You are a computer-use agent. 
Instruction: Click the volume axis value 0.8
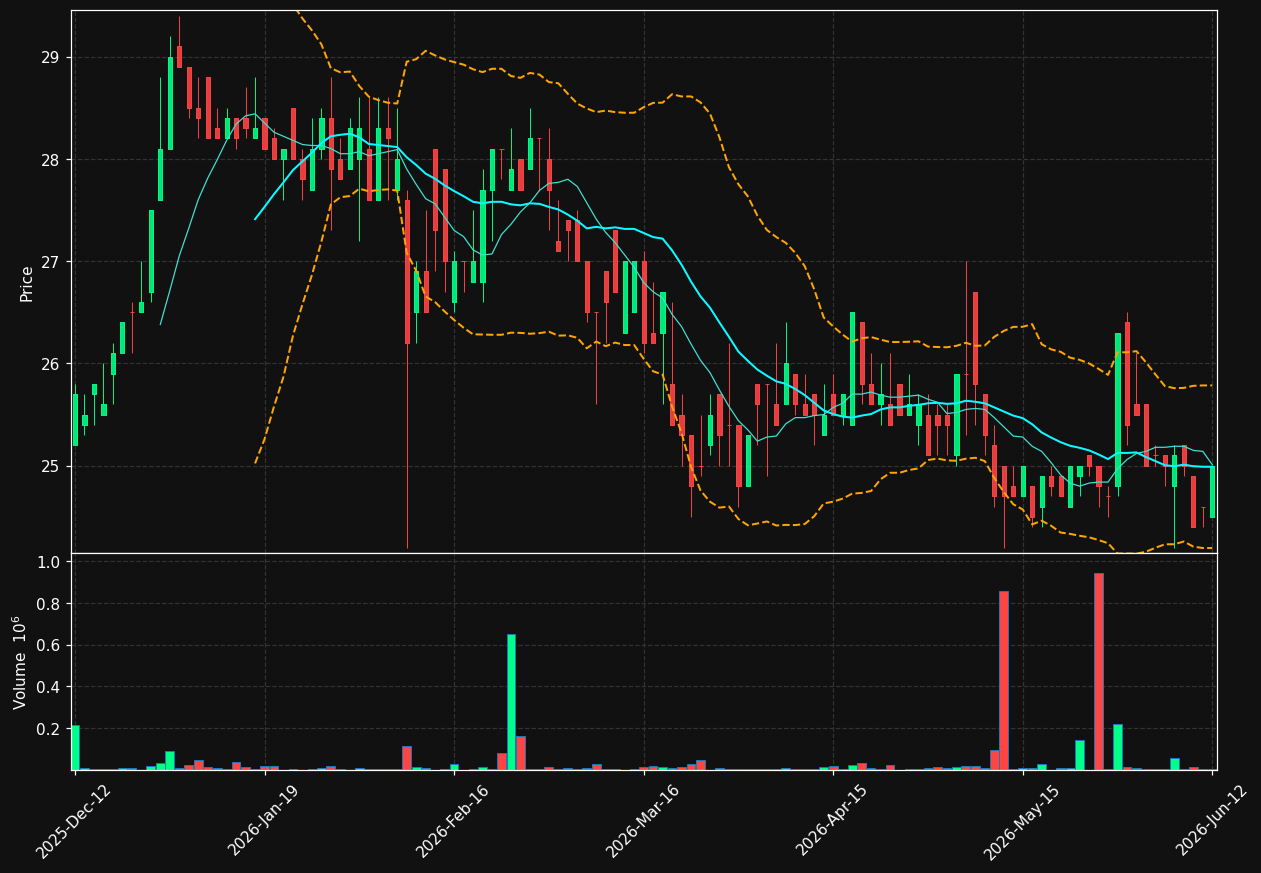(49, 604)
